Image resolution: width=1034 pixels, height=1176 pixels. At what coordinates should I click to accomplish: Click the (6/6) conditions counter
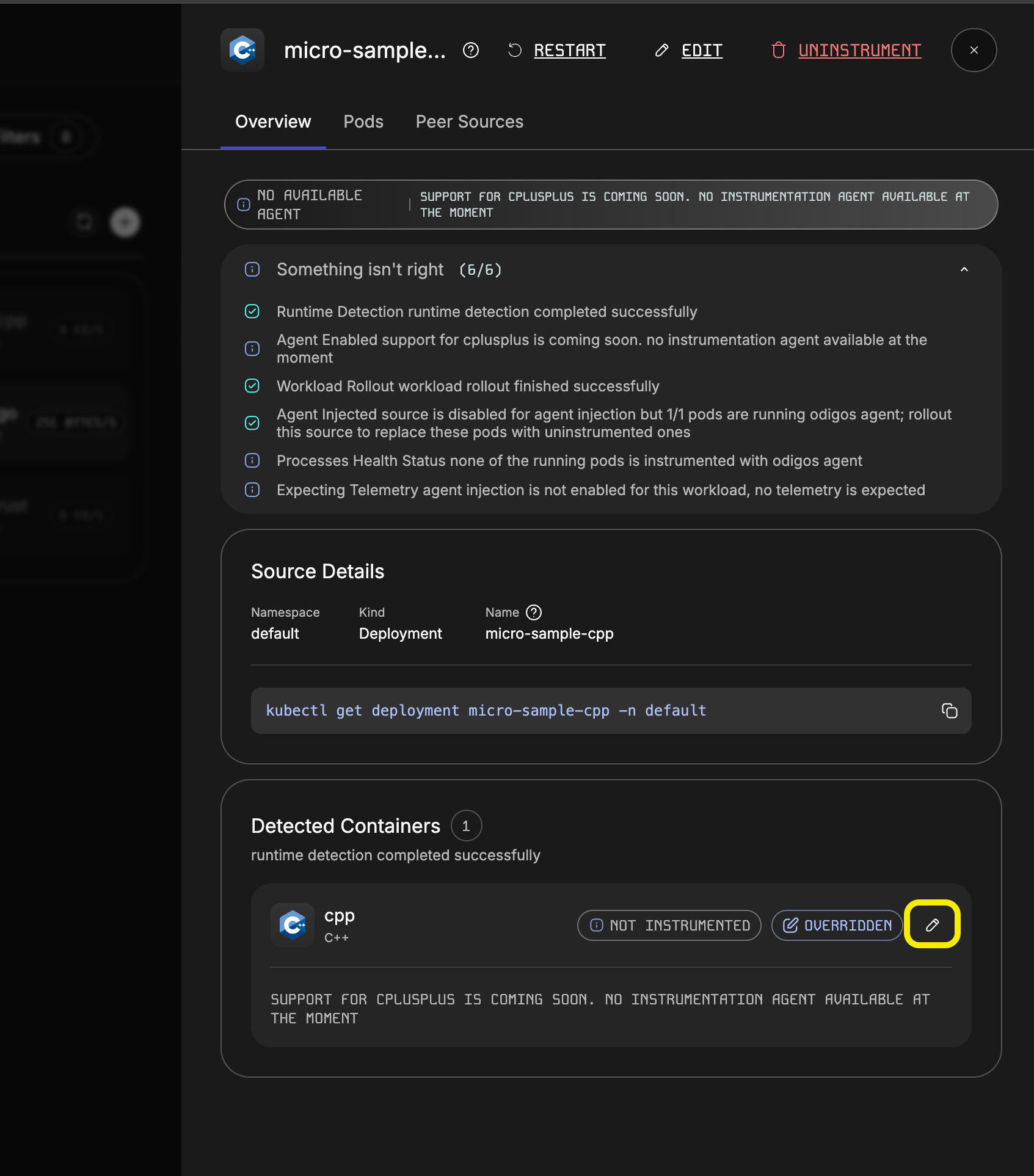click(x=481, y=270)
